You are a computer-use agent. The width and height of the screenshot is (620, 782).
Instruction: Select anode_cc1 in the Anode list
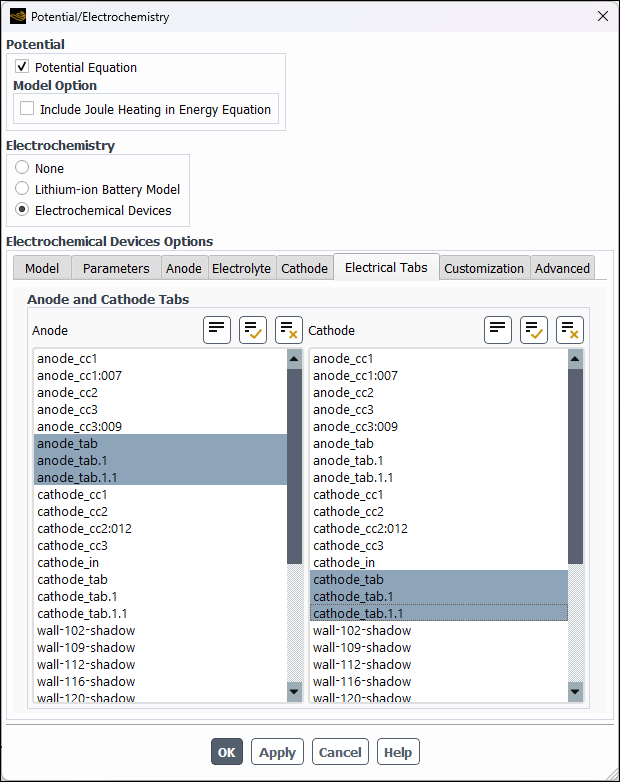(x=160, y=359)
